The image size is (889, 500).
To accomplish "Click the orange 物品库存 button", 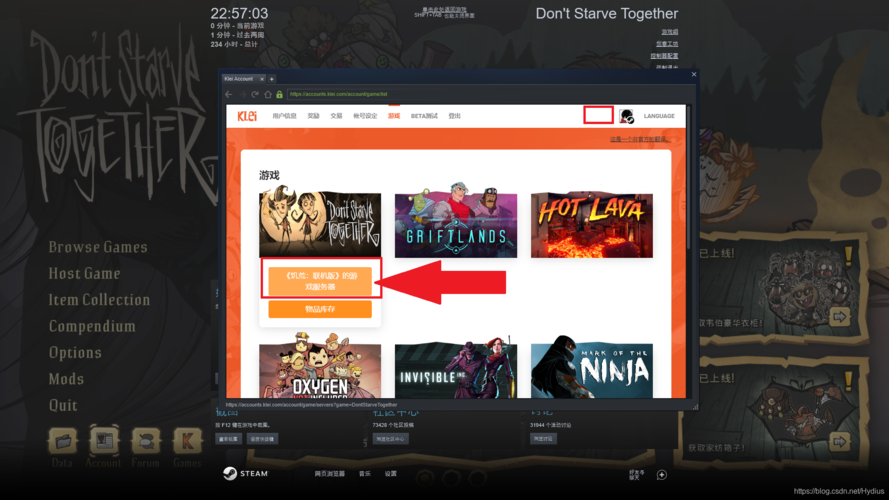I will coord(320,309).
